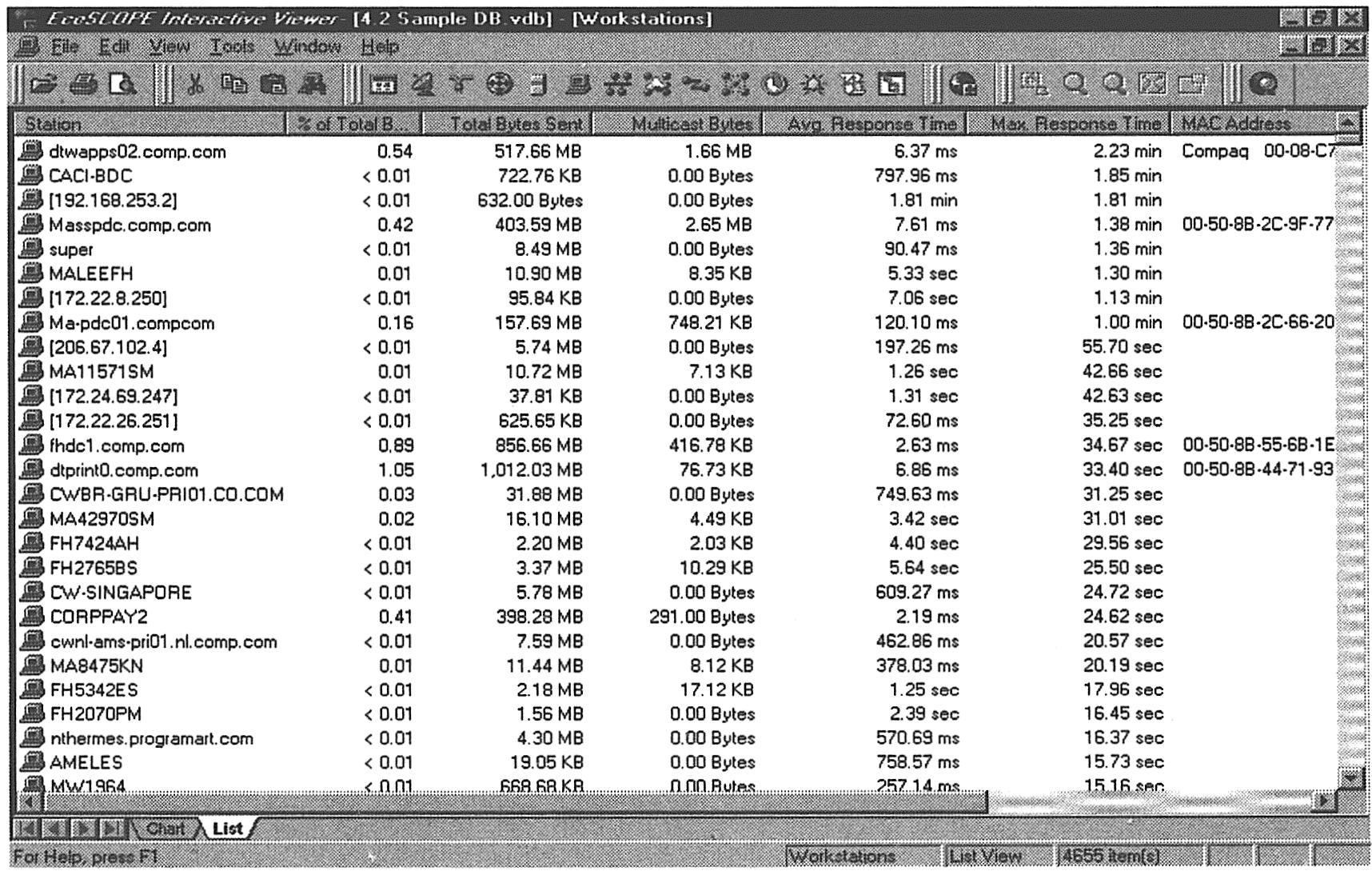This screenshot has width=1372, height=875.
Task: Click the Cut scissors icon
Action: click(x=194, y=85)
